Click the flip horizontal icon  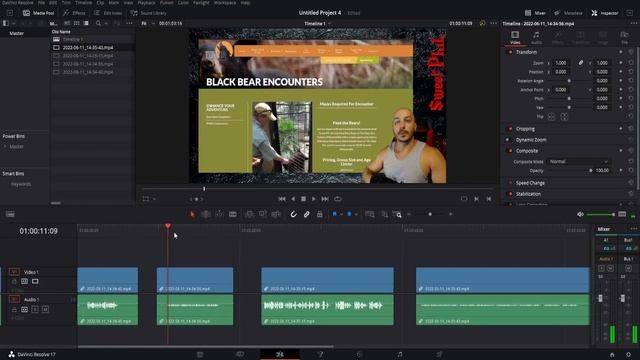point(551,117)
